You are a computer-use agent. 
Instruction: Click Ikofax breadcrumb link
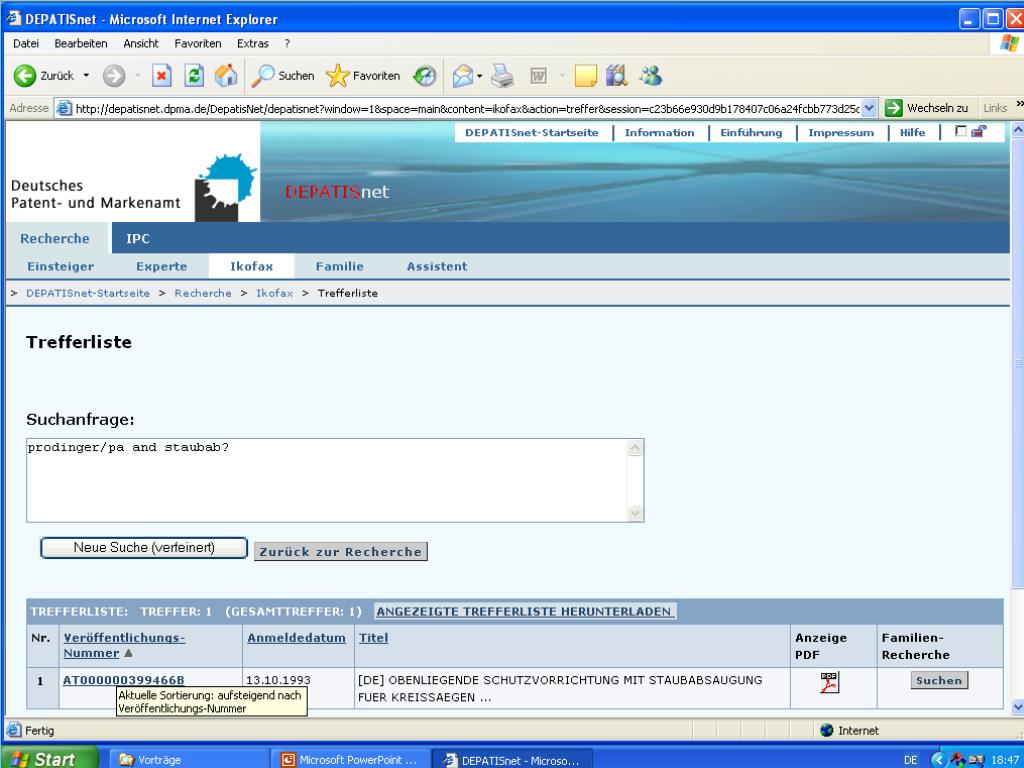(x=274, y=293)
